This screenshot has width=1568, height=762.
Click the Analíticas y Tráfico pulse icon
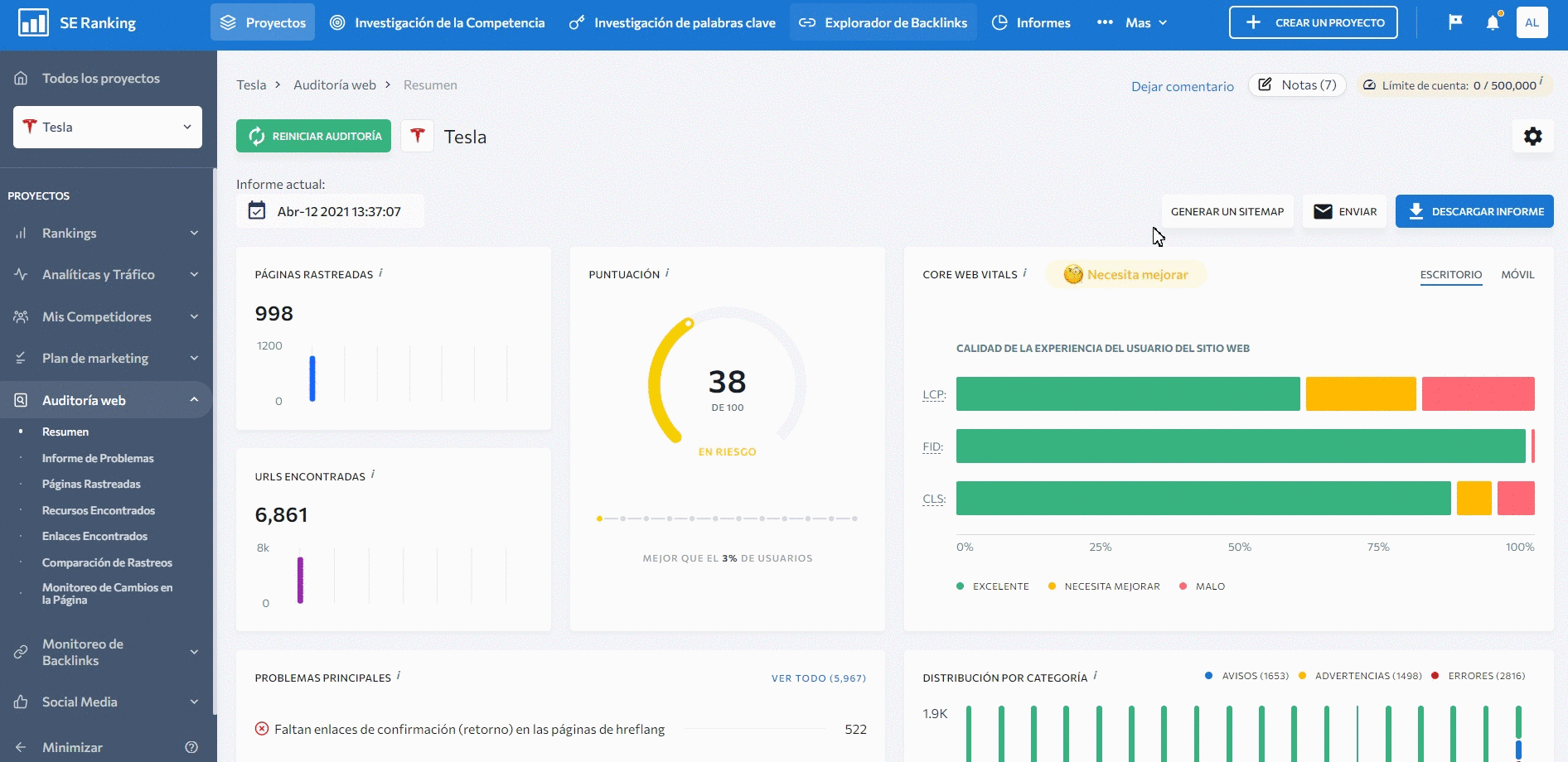pos(21,274)
